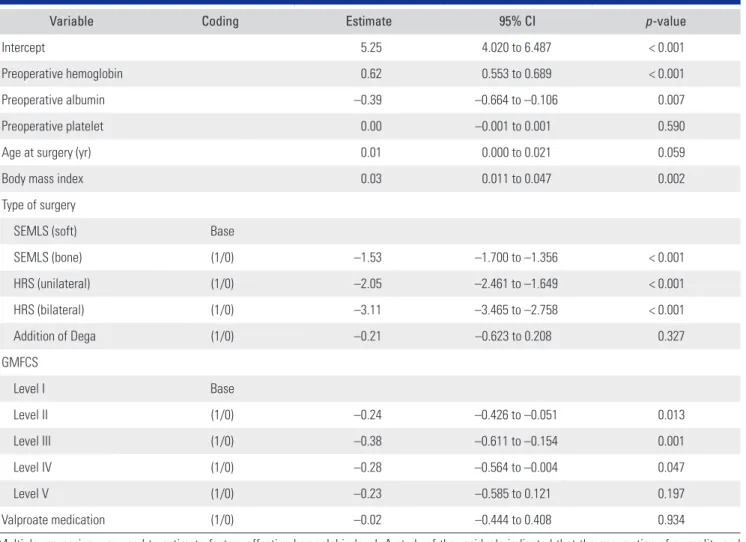Select the p-value 0.013
This screenshot has height=542, width=746.
[x=671, y=415]
